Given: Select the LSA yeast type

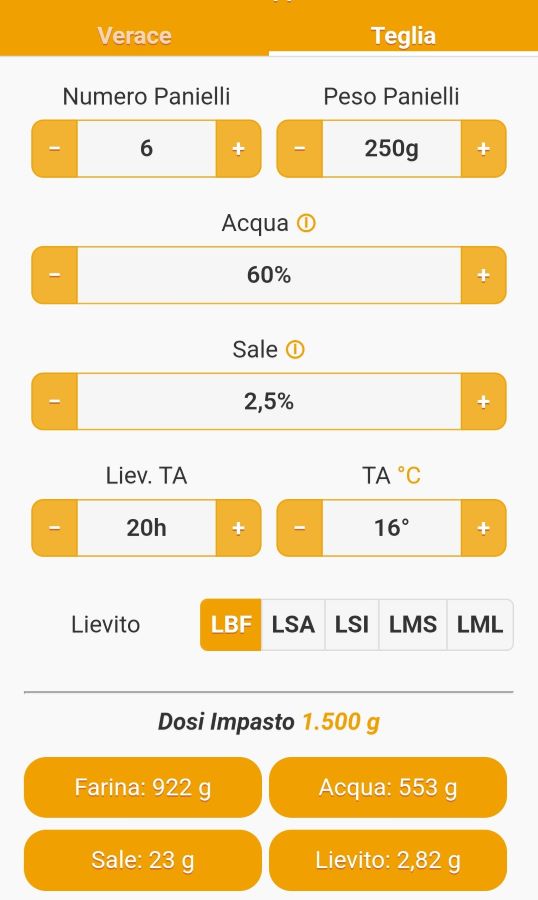Looking at the screenshot, I should click(293, 624).
